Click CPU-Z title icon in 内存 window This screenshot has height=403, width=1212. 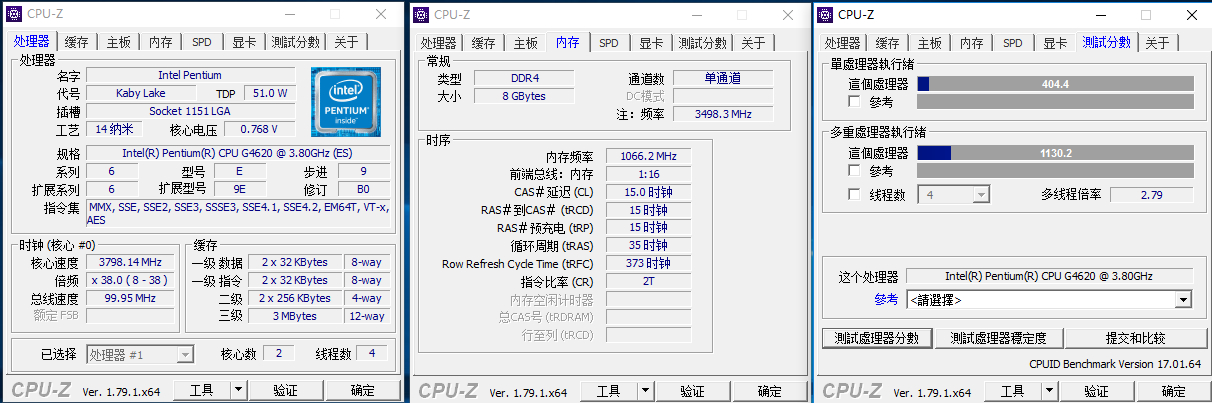click(x=420, y=14)
